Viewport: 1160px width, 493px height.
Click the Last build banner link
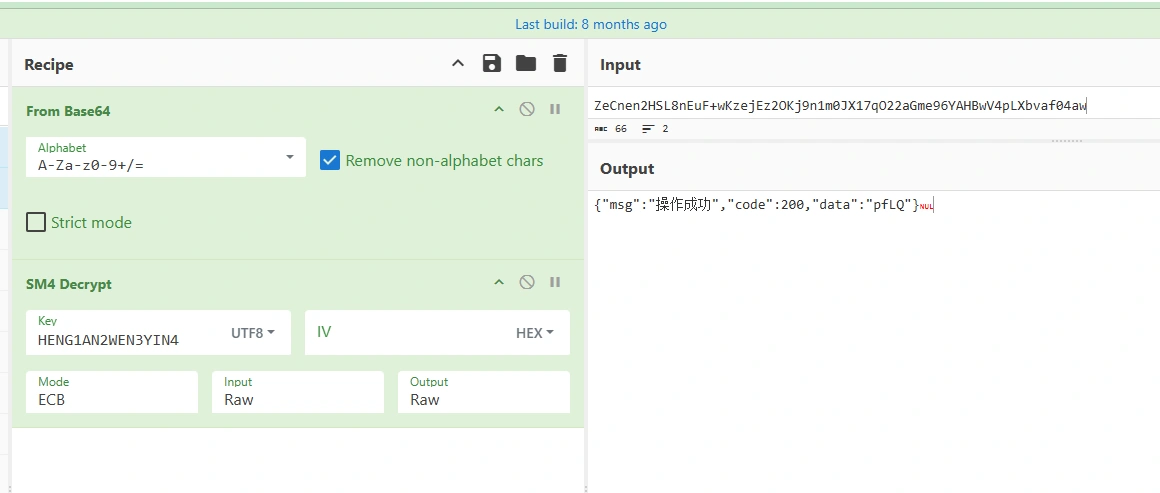(590, 24)
